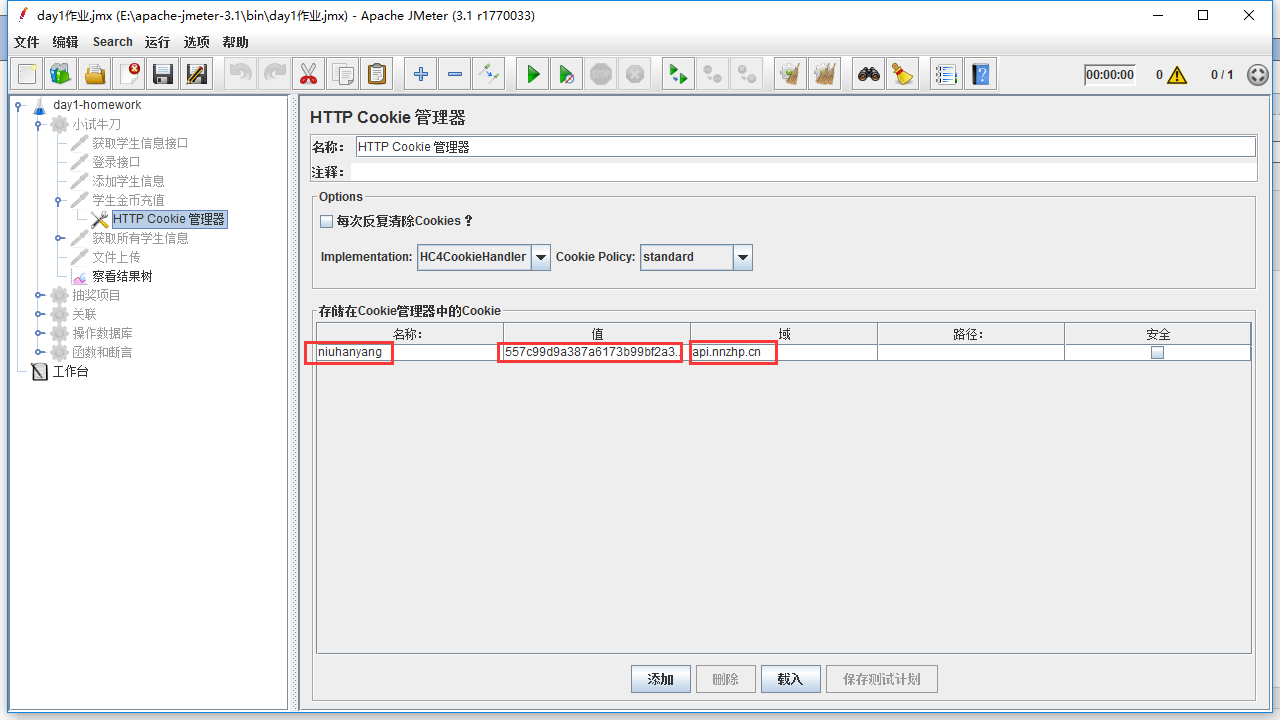Click the Redo toolbar icon

pos(275,74)
